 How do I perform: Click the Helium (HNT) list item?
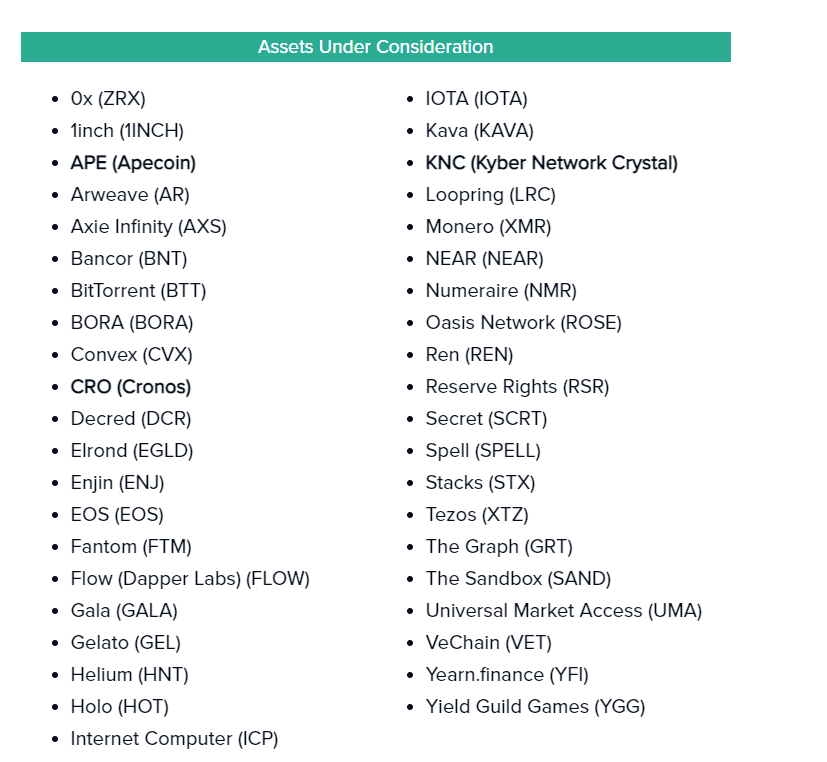[x=129, y=675]
